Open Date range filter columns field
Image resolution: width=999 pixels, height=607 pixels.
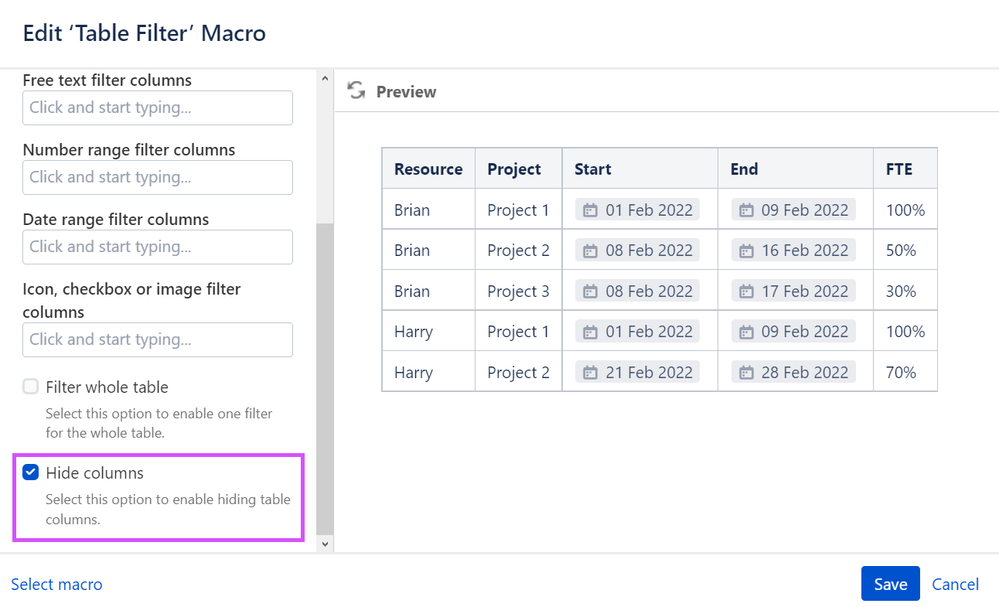[x=157, y=247]
